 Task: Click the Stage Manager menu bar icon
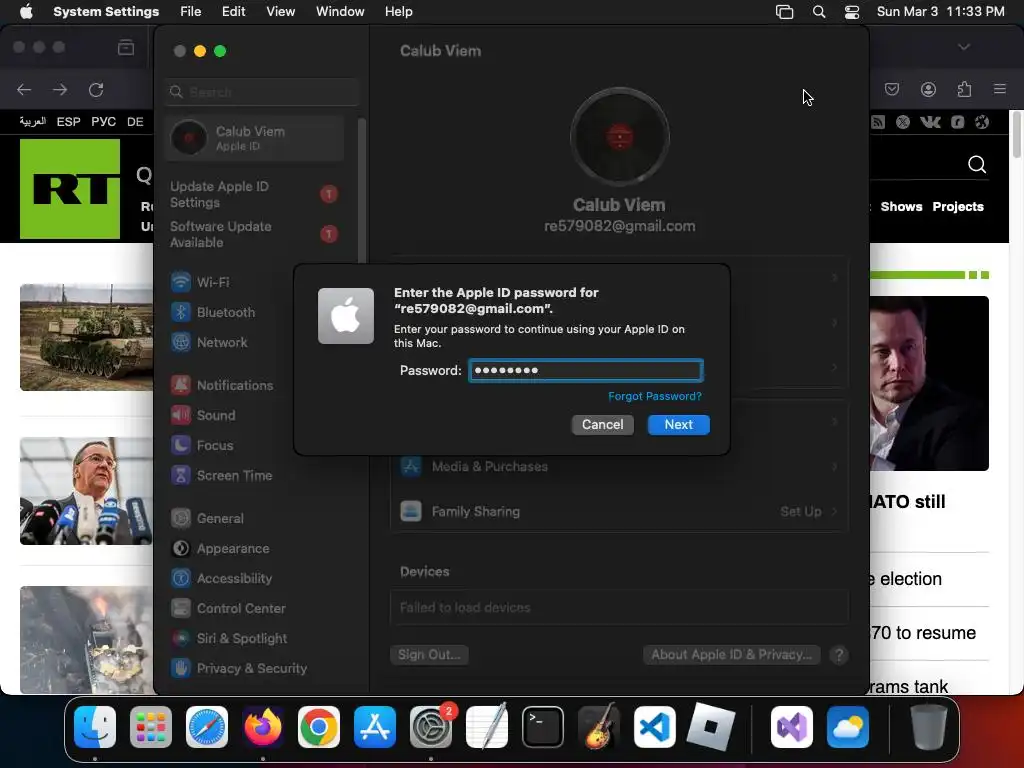pos(784,12)
